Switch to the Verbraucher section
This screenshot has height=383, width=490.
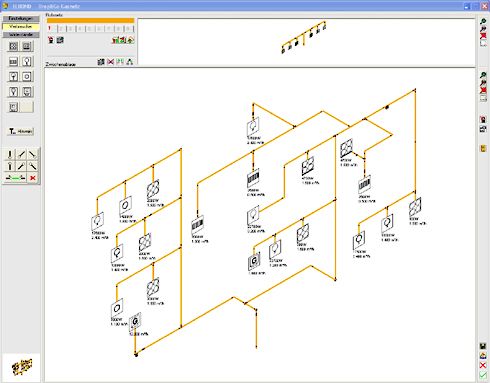pos(21,26)
